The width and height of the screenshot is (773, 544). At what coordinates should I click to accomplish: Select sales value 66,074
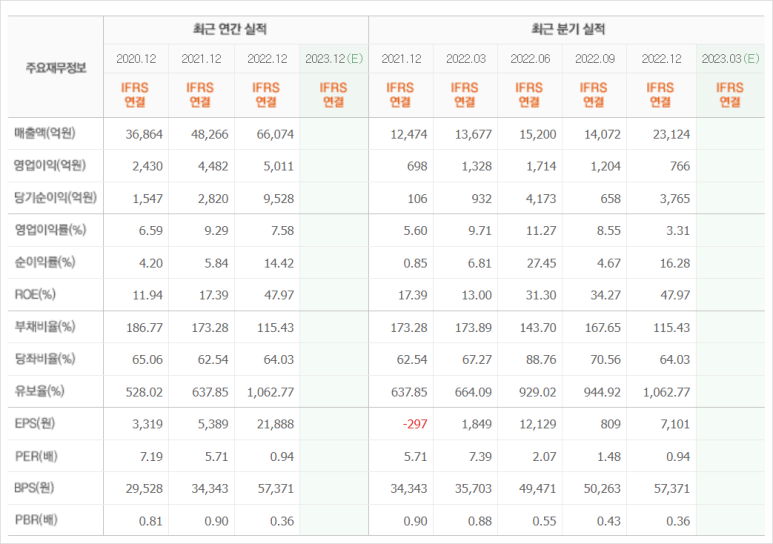pyautogui.click(x=275, y=134)
